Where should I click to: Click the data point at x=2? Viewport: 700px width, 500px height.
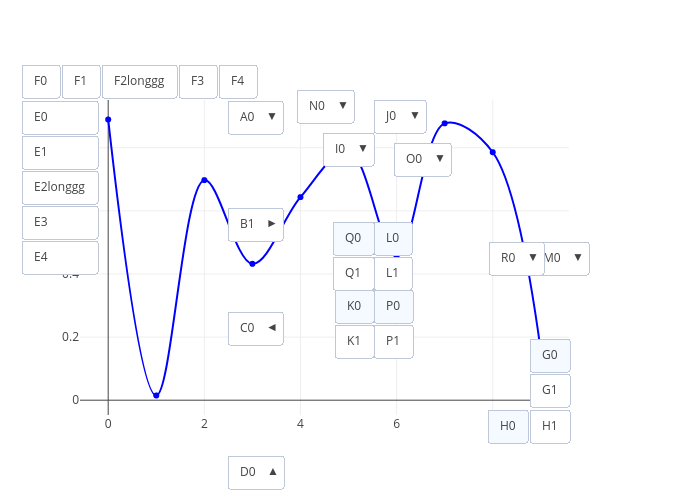204,180
